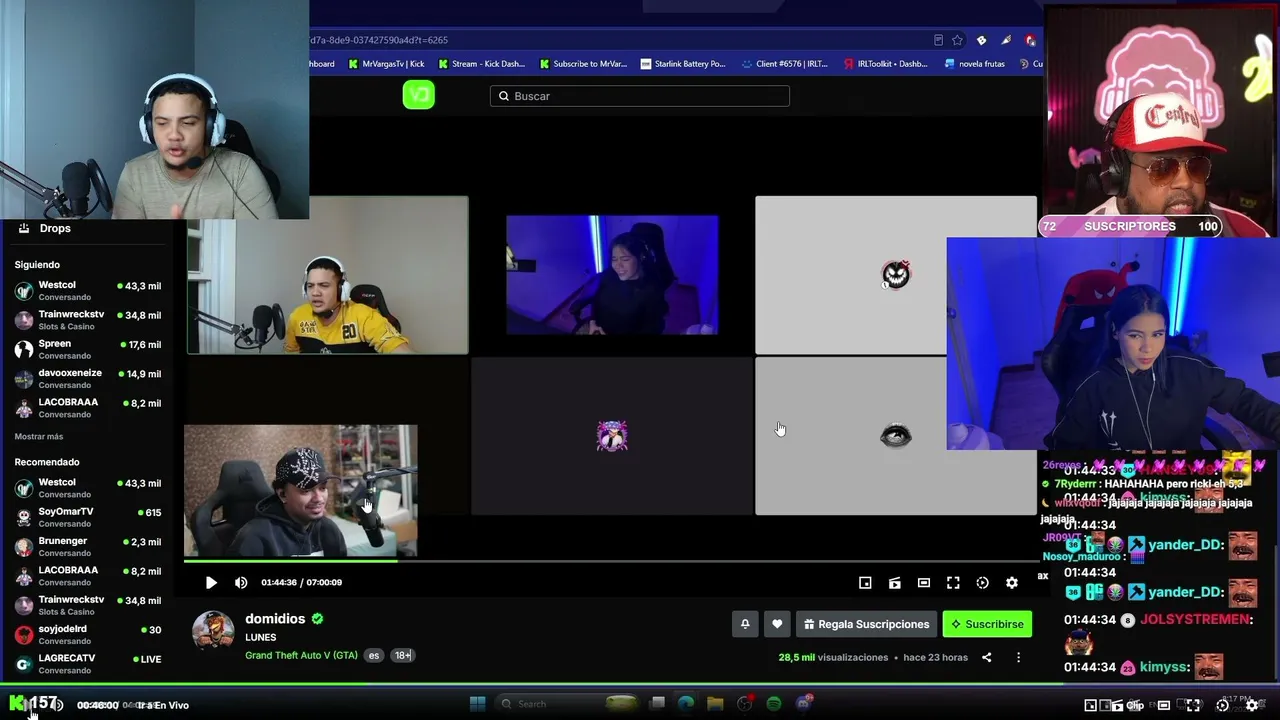Screen dimensions: 1280x720
Task: Open Trainwreckstv under Recomendado
Action: point(88,605)
